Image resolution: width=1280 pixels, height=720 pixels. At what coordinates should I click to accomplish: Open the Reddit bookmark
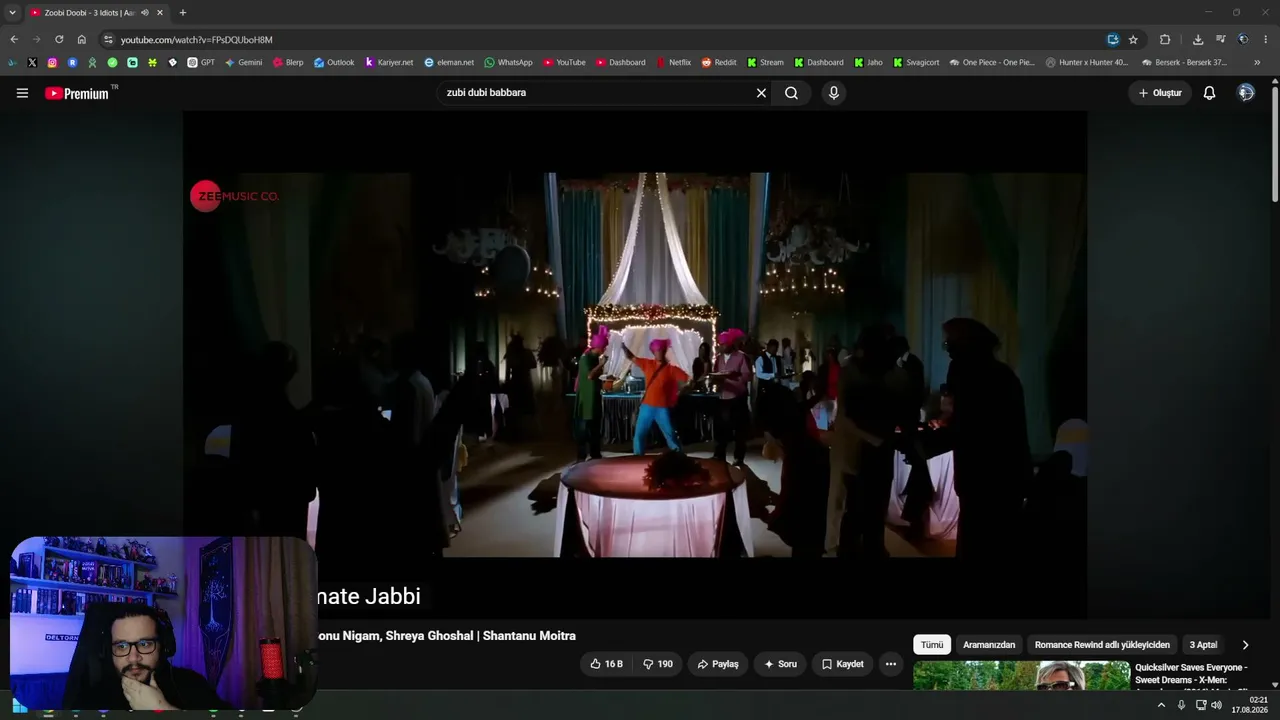[x=719, y=62]
